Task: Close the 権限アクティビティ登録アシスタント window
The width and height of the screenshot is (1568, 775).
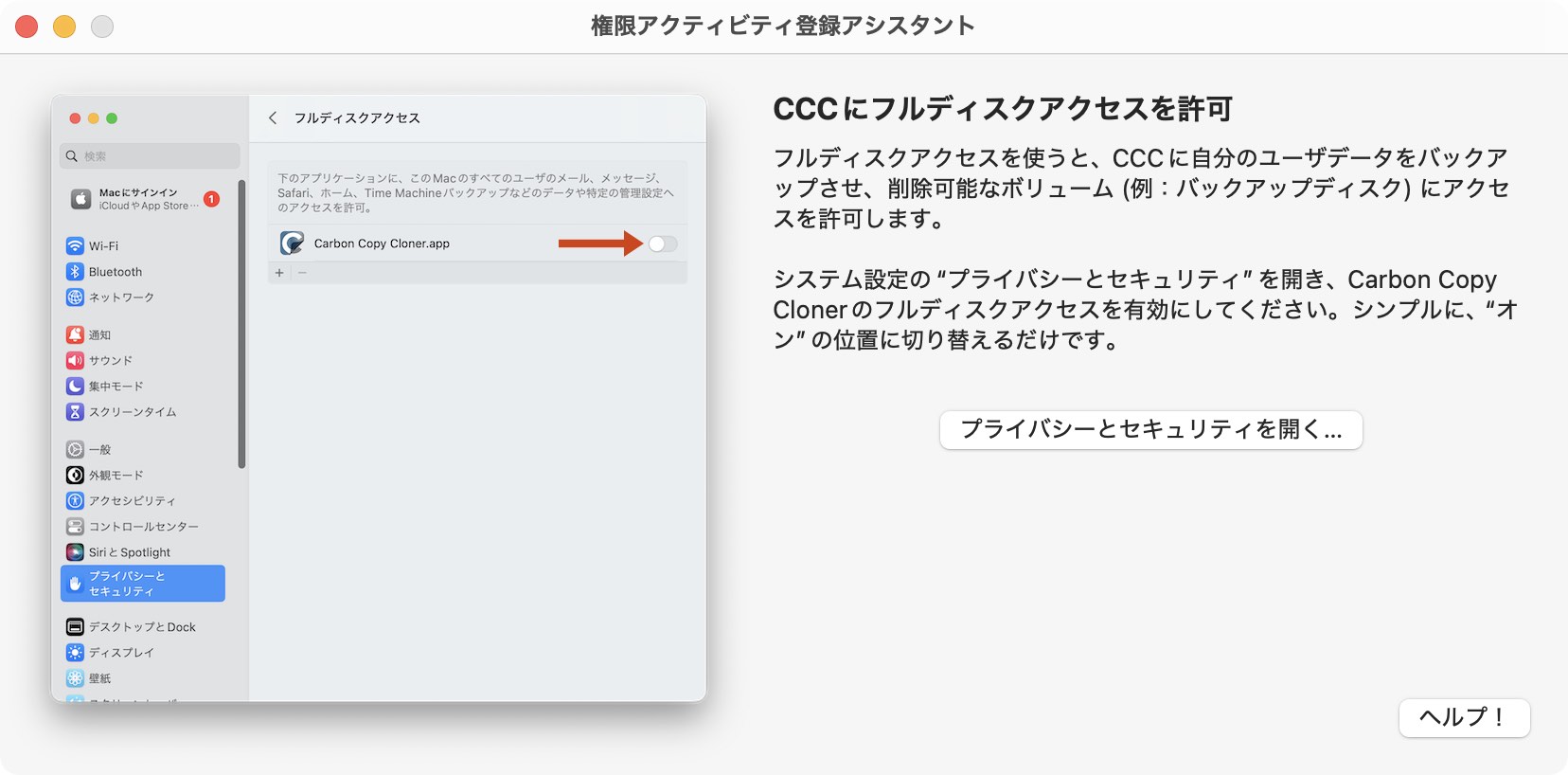Action: coord(27,27)
